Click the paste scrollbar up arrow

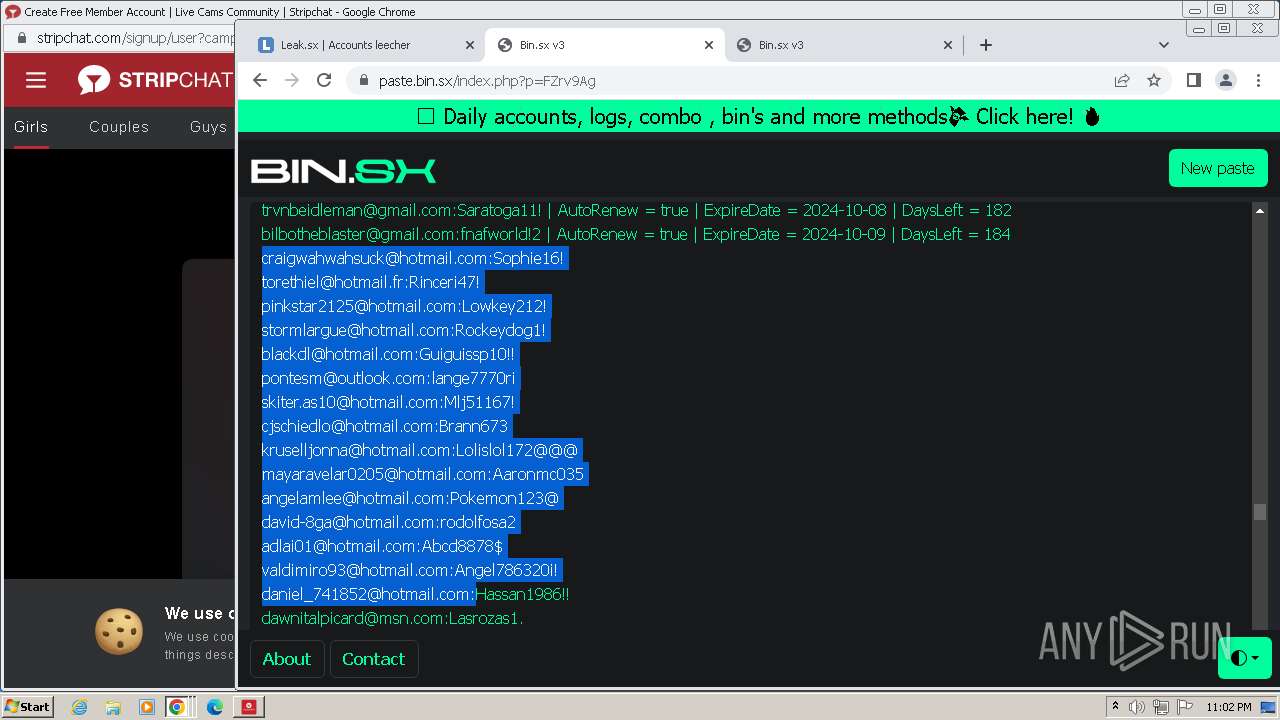(x=1260, y=211)
